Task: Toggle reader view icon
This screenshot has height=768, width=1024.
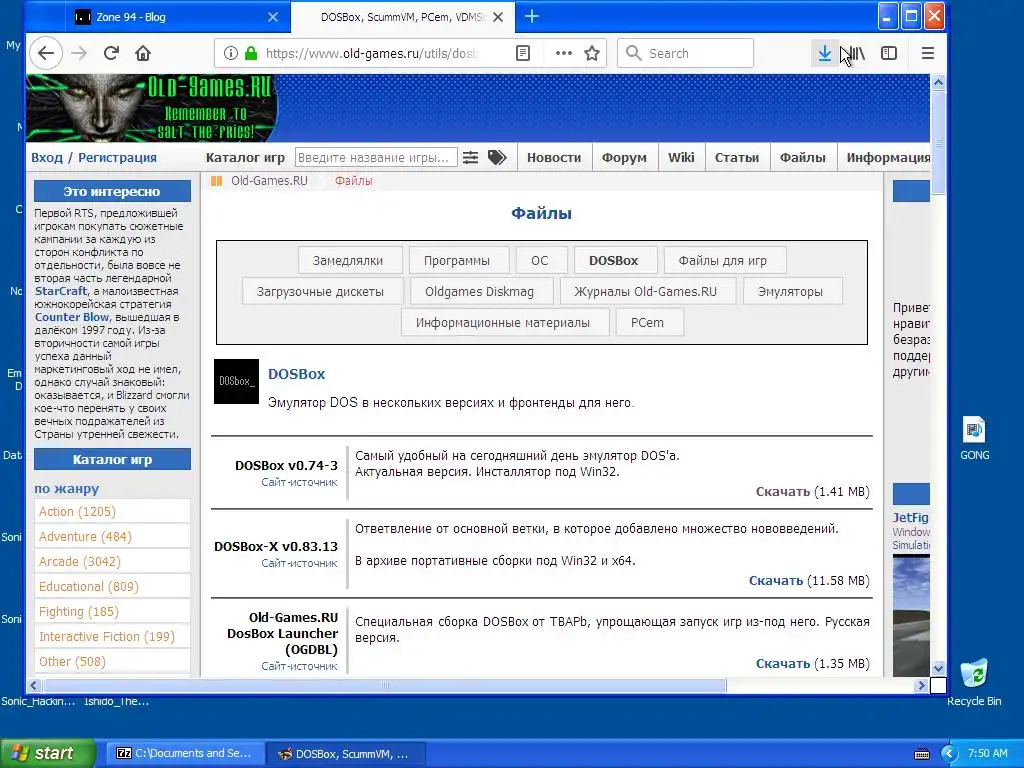Action: 522,53
